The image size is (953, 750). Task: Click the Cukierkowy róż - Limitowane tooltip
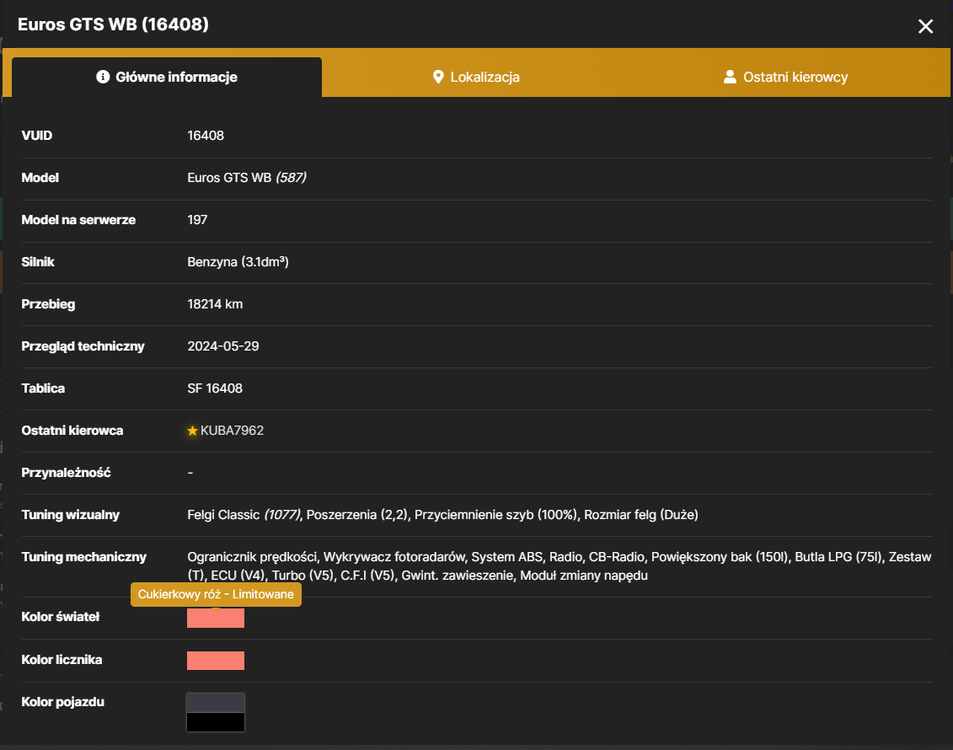click(x=216, y=594)
